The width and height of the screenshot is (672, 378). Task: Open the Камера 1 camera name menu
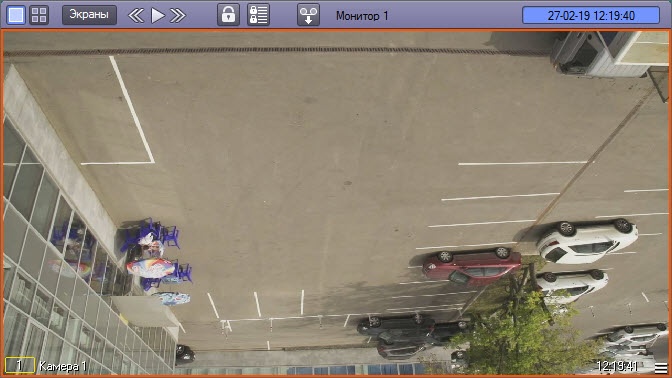point(63,366)
